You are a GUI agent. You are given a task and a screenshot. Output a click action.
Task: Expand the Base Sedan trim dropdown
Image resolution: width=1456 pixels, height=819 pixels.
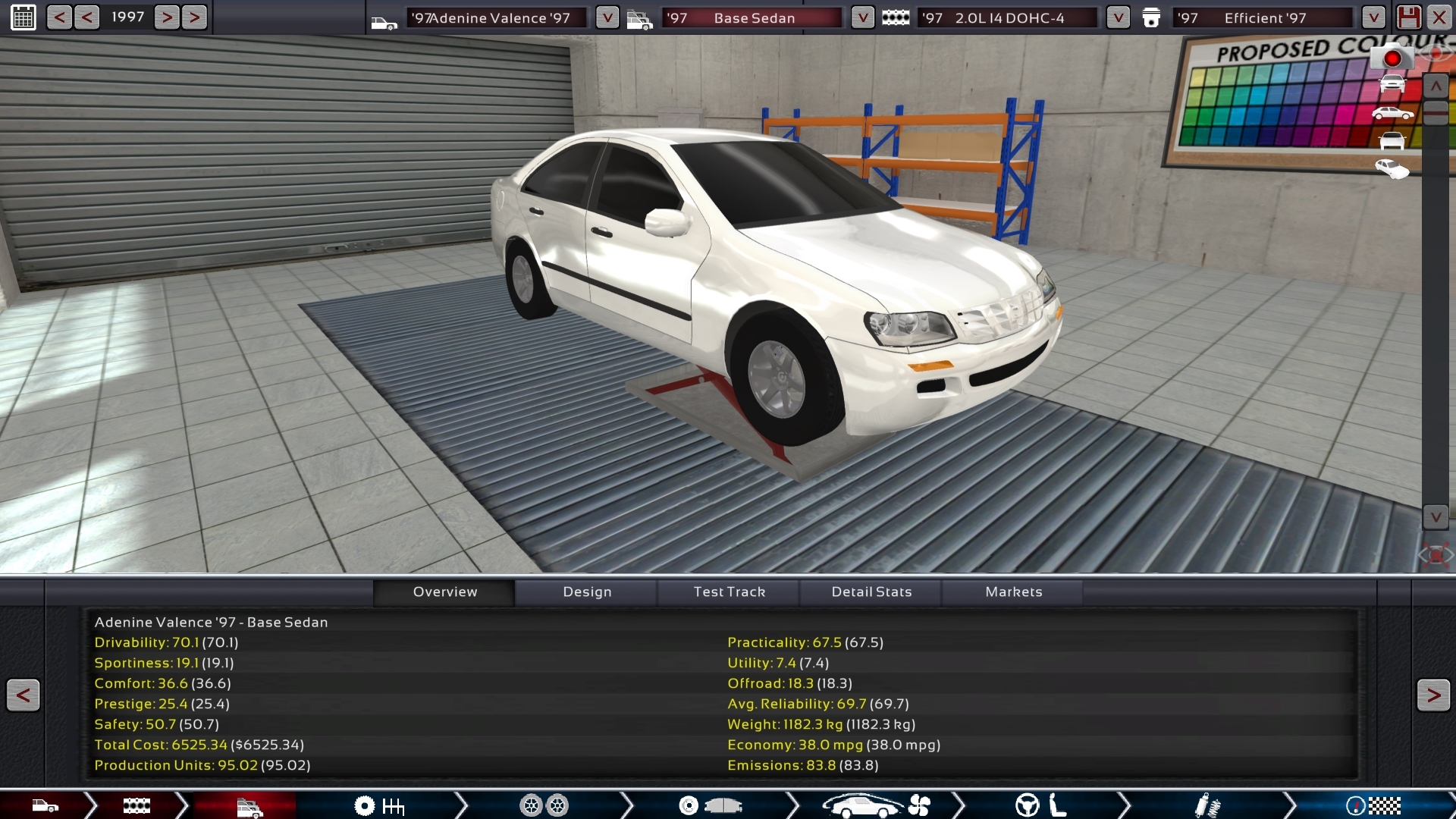point(862,17)
